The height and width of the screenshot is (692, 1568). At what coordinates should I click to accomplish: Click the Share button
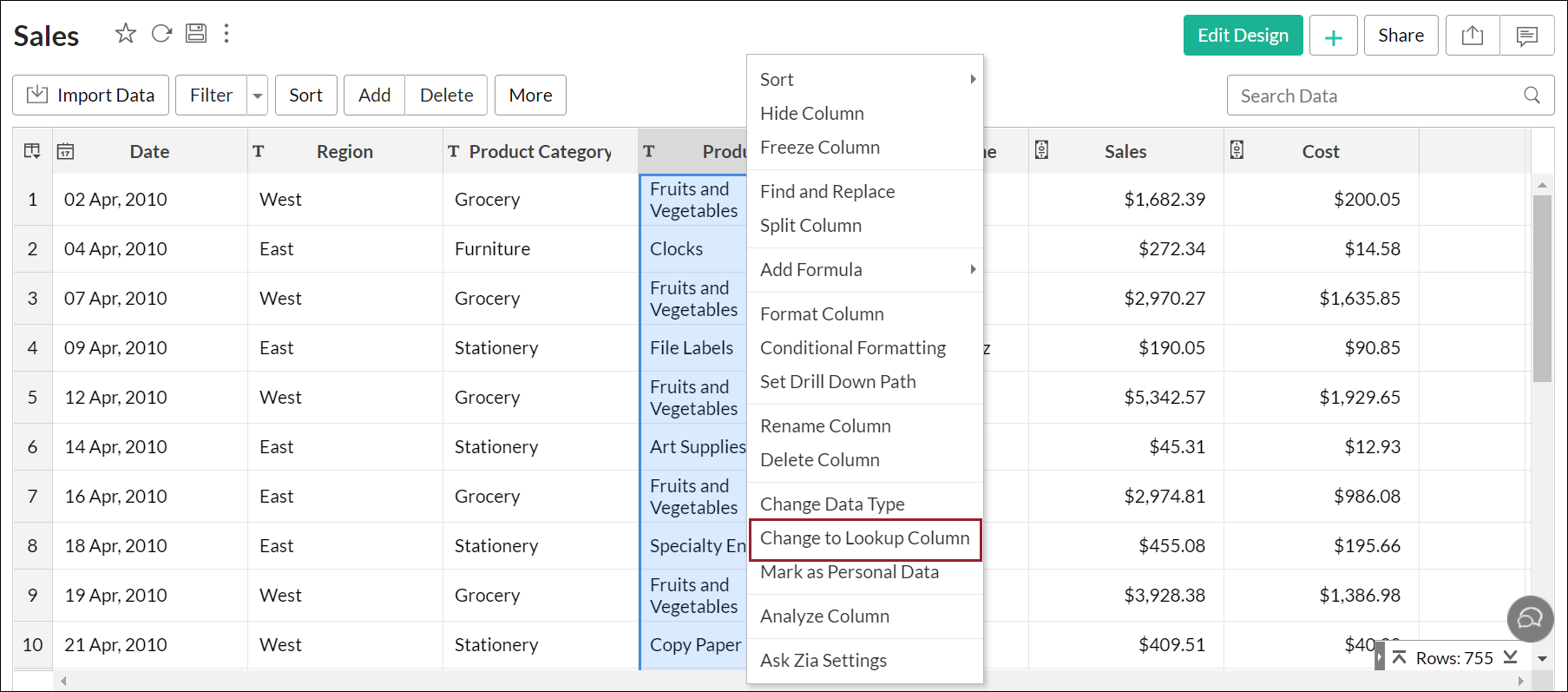tap(1401, 36)
